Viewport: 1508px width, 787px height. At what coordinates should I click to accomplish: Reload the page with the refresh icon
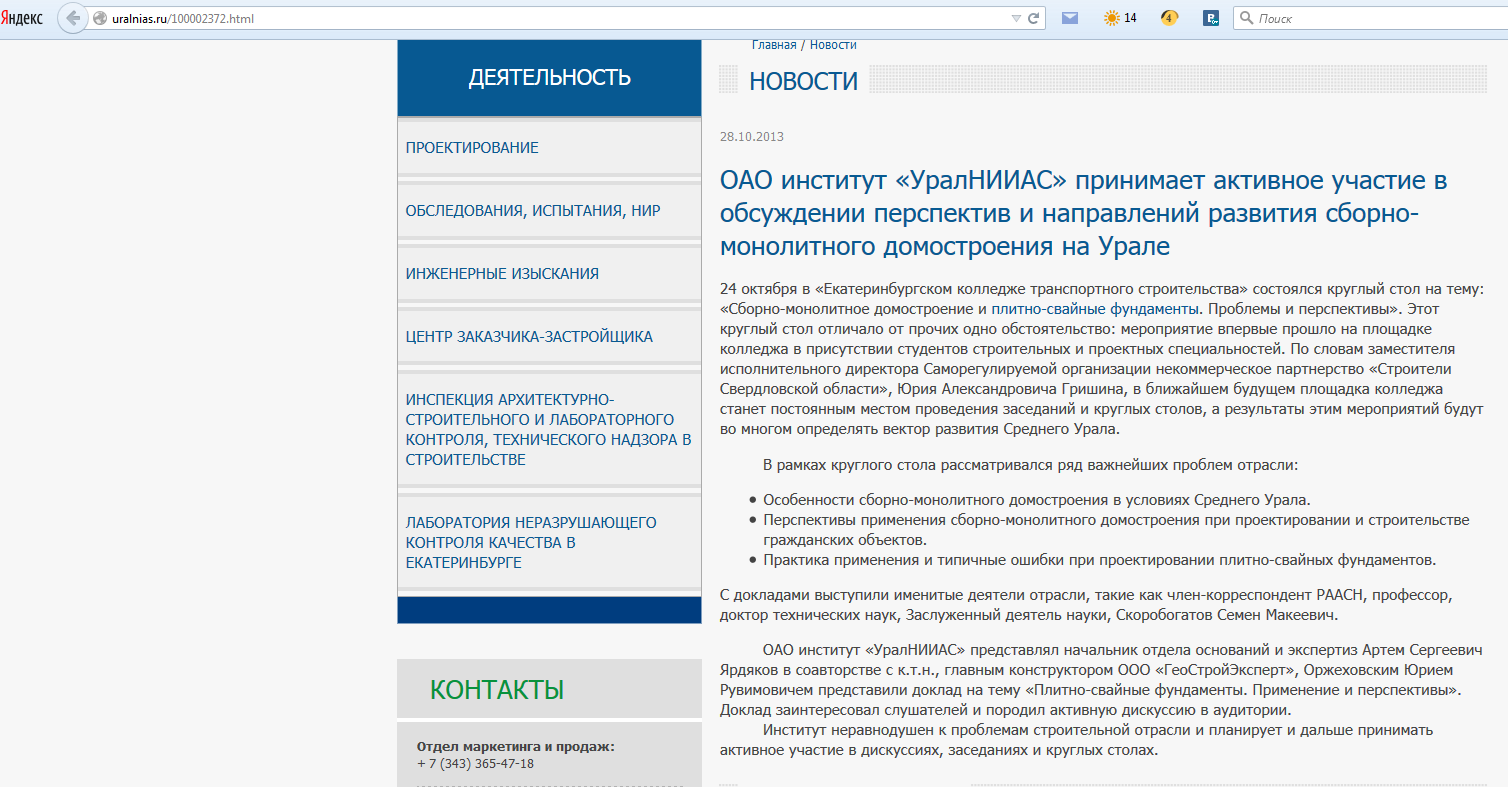[x=1035, y=18]
